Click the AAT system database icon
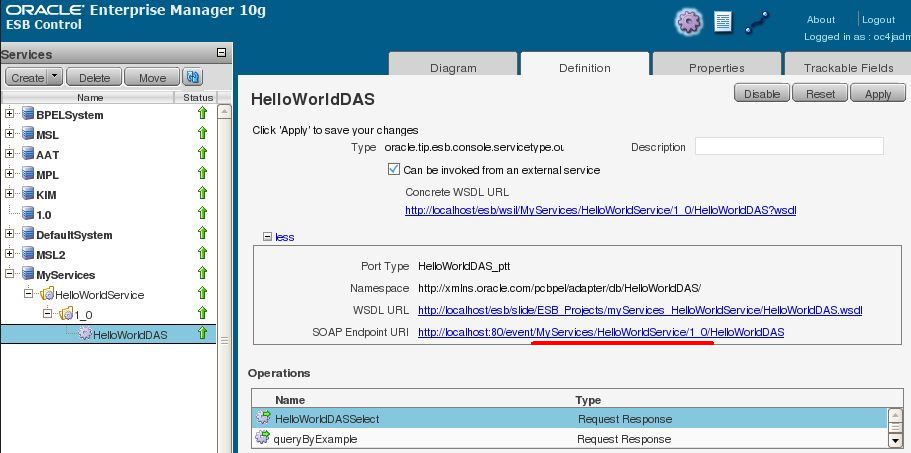This screenshot has width=911, height=453. click(x=27, y=154)
